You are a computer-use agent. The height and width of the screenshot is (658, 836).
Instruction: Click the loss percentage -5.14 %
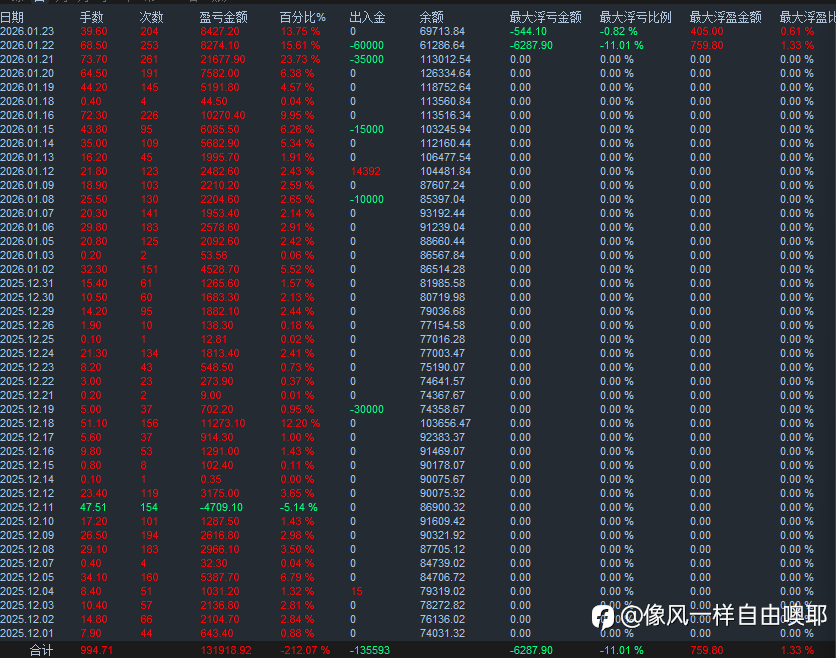299,507
